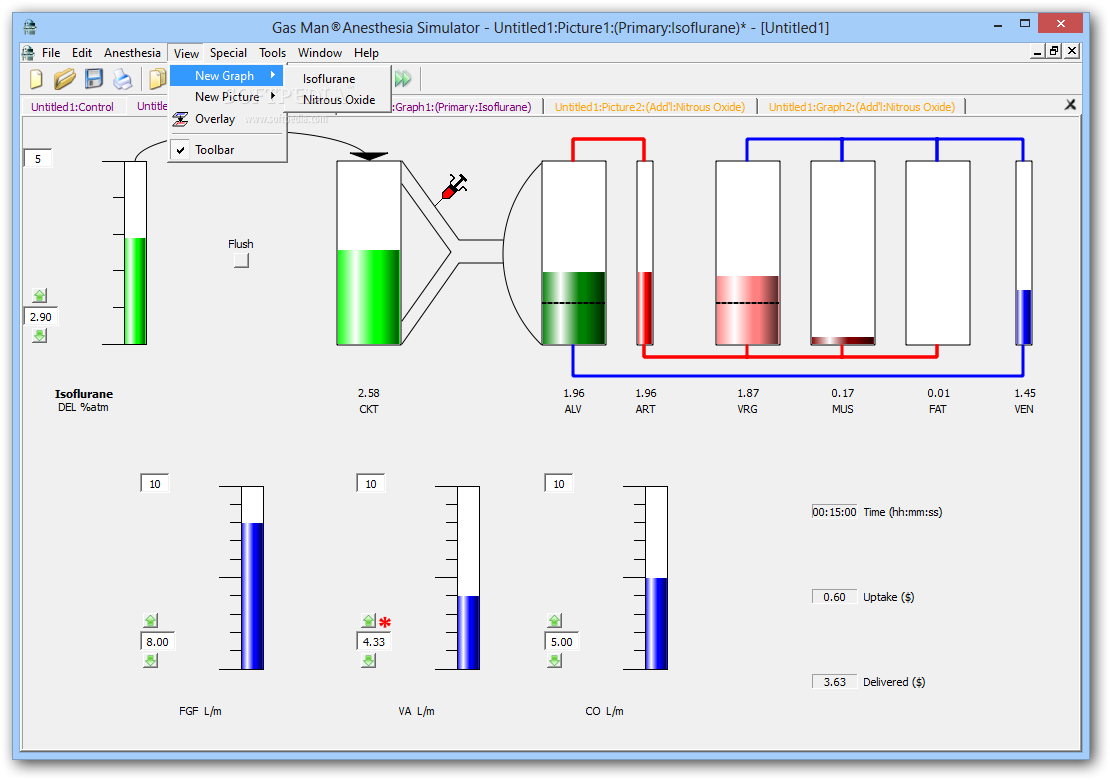Screen dimensions: 1110x780
Task: Click the CO value field 5.00
Action: click(x=561, y=641)
